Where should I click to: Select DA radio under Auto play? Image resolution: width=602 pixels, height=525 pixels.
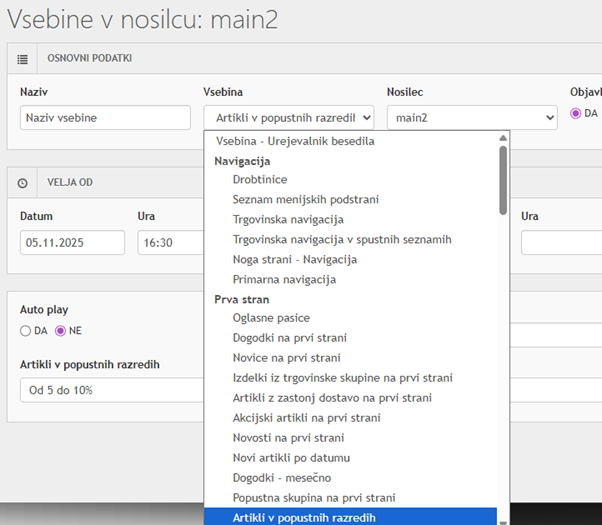click(26, 330)
